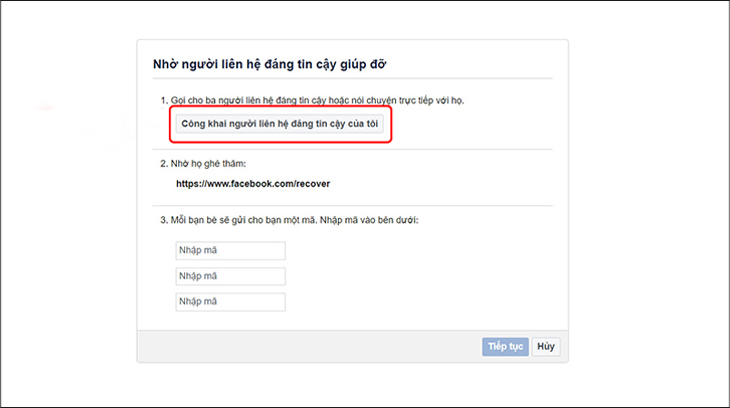The width and height of the screenshot is (730, 408).
Task: Click heading 'Nhờ người liên hệ đáng tin cậy giúp đỡ'
Action: 270,64
